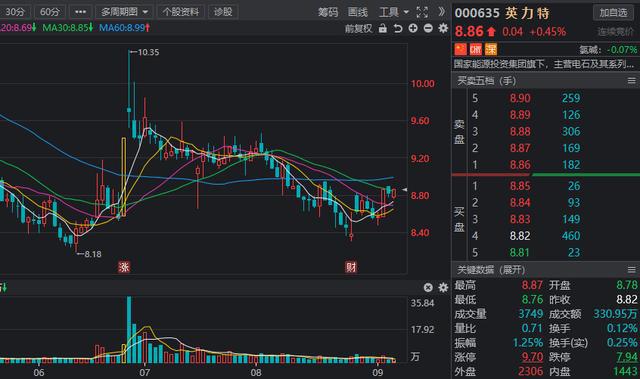Click sell level 5 volume 259

(x=571, y=98)
